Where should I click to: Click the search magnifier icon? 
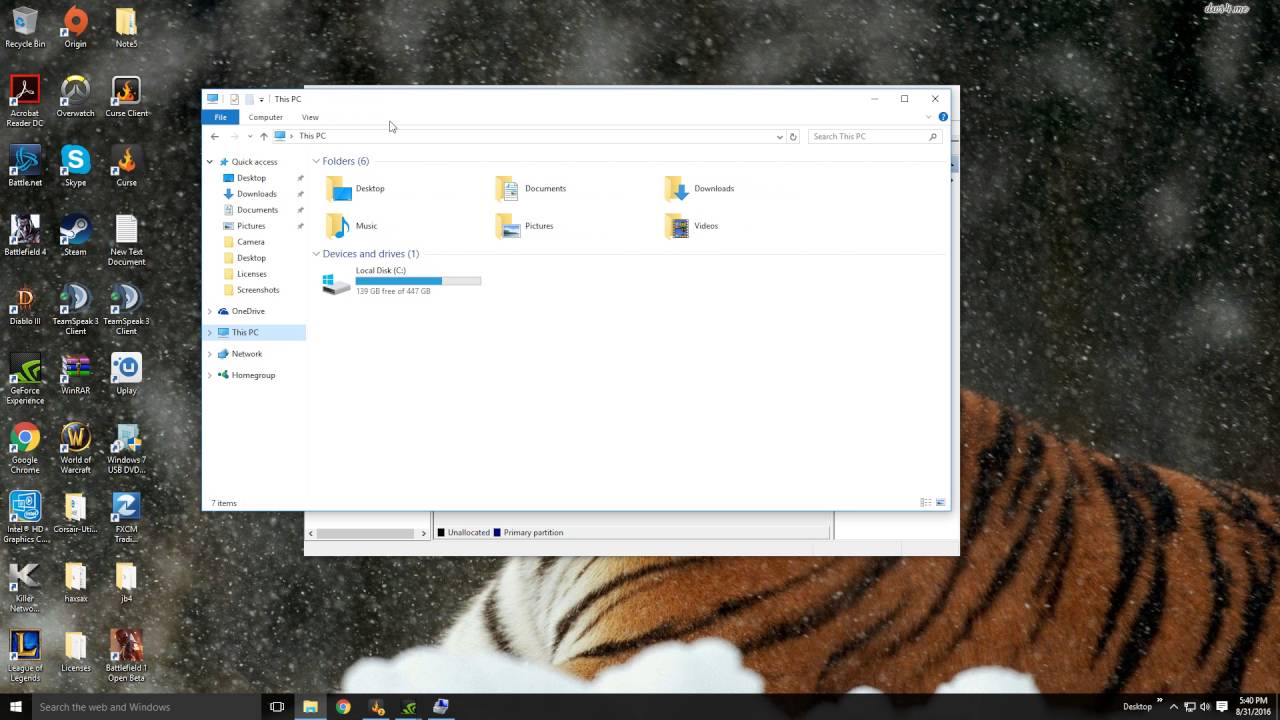tap(933, 136)
